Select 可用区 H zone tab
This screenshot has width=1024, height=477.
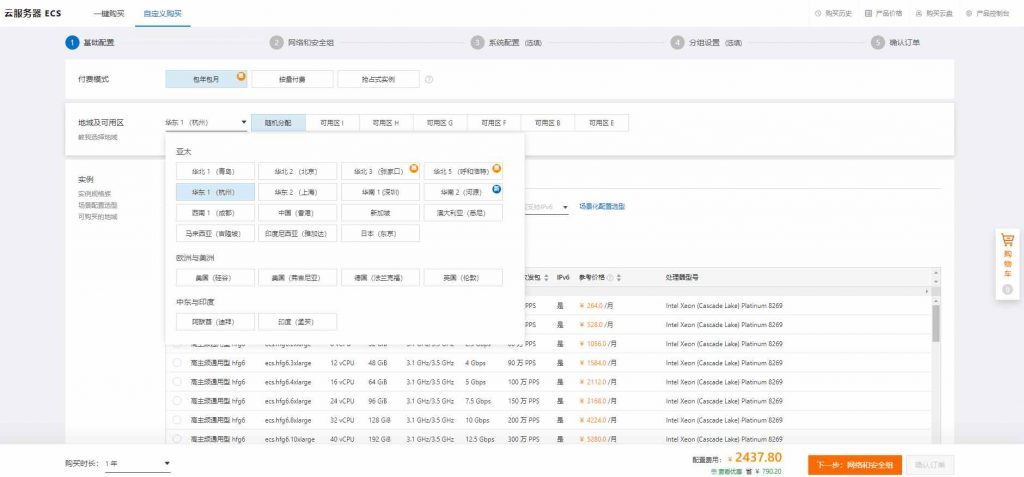click(x=387, y=123)
